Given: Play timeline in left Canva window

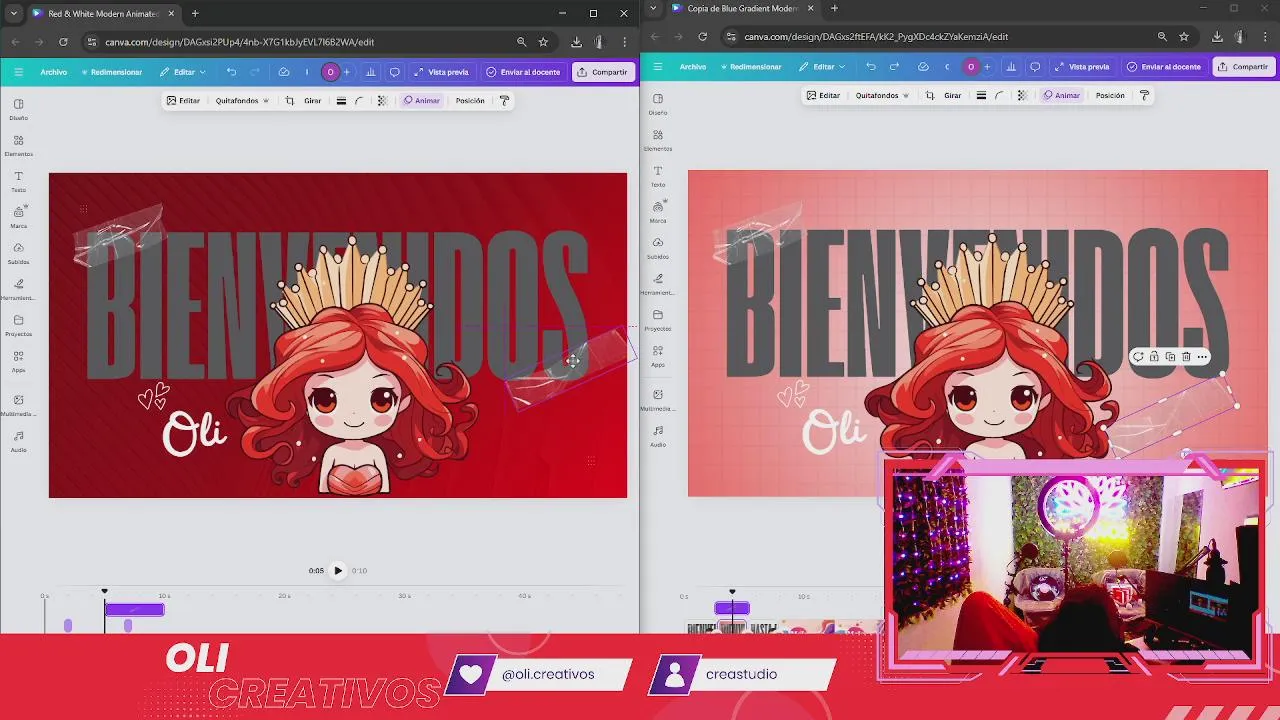Looking at the screenshot, I should coord(338,571).
